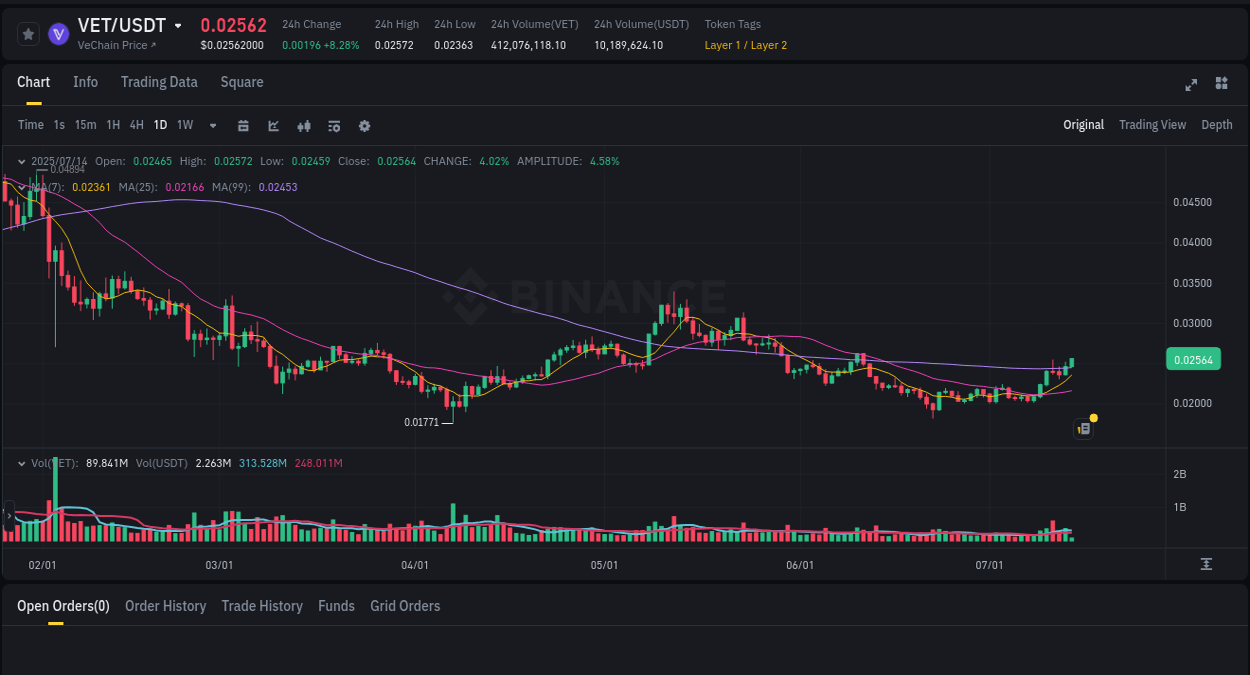Open the Order History tab

165,606
